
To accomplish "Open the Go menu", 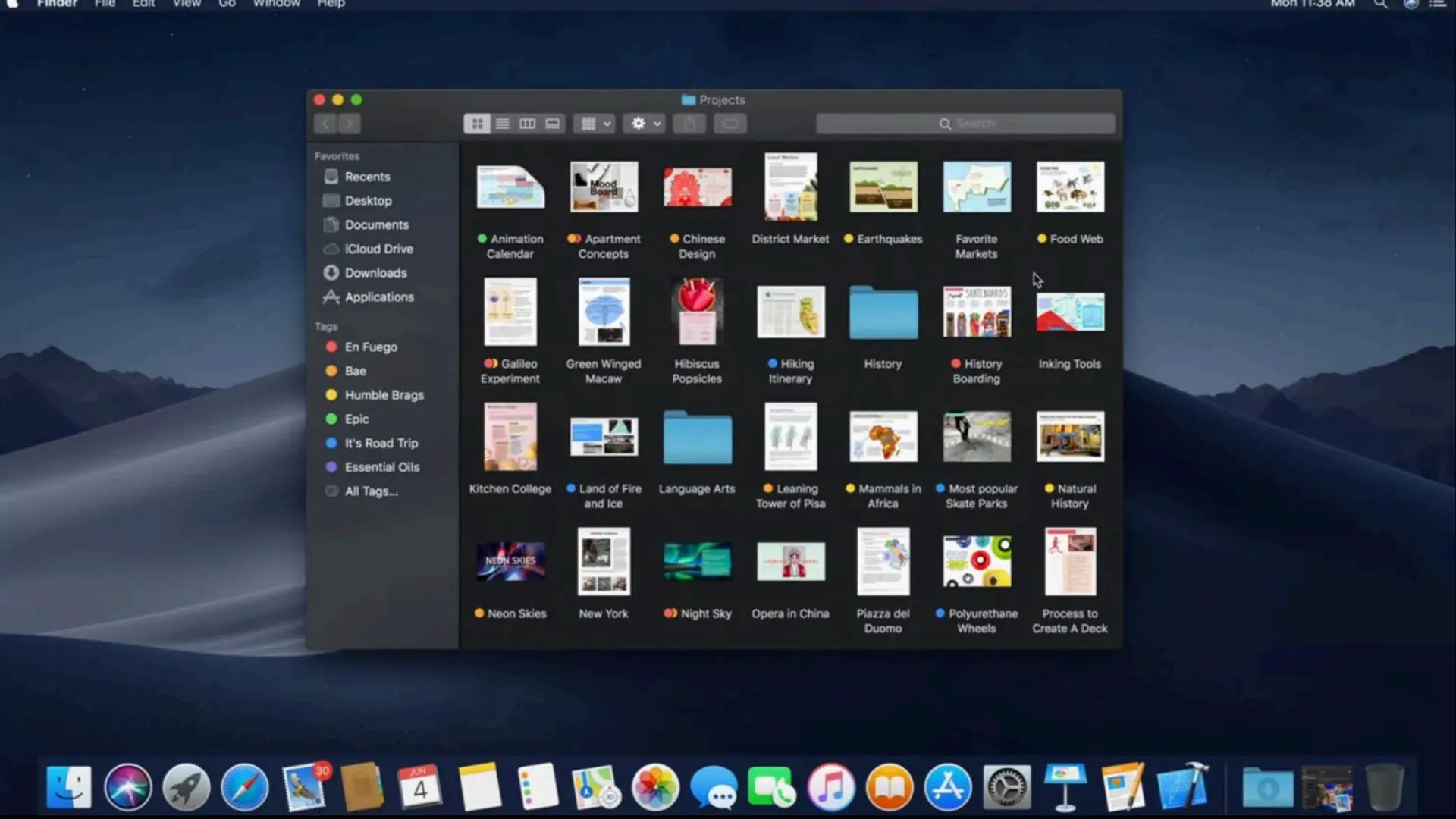I will pos(227,4).
